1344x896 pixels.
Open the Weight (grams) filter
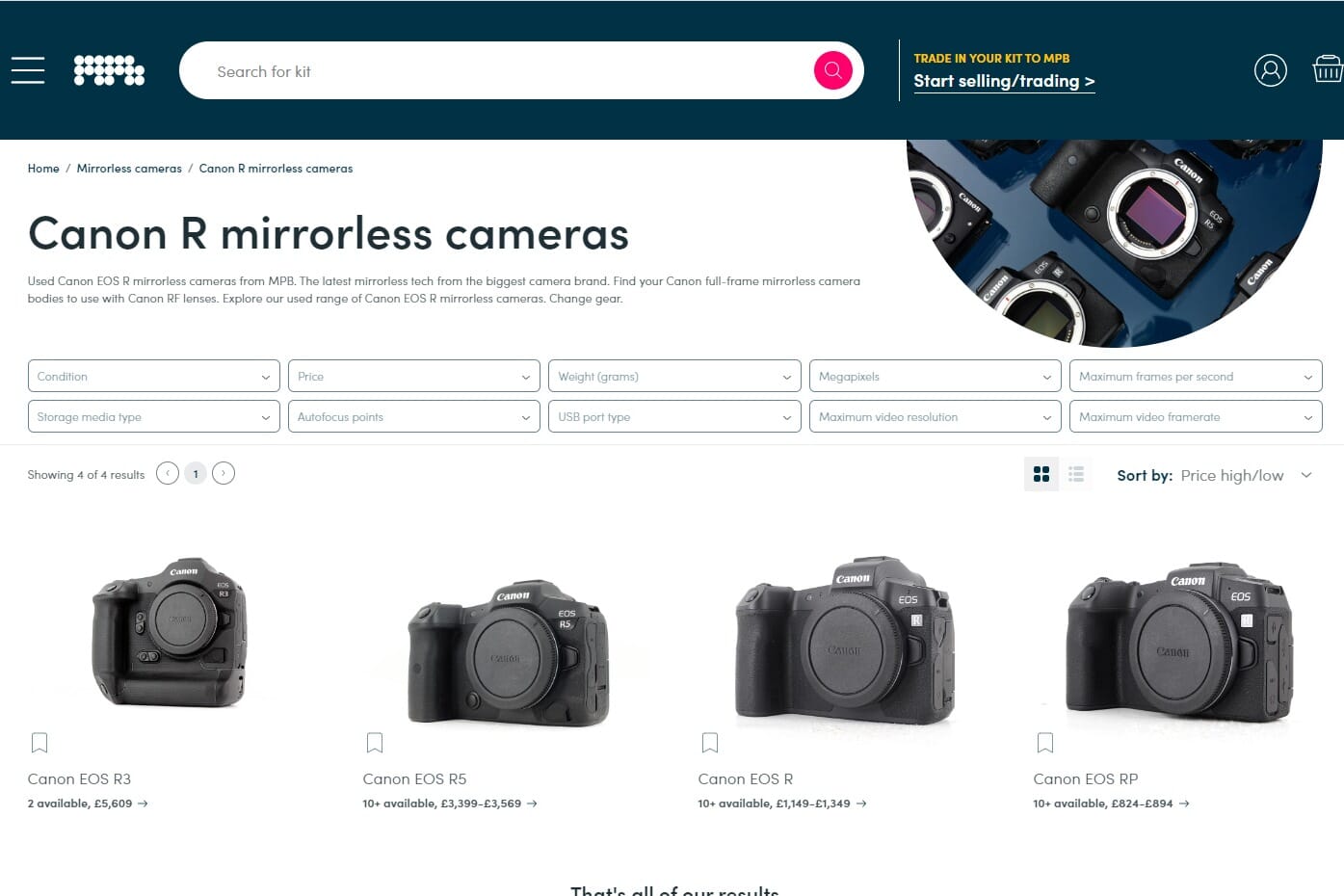pos(674,376)
